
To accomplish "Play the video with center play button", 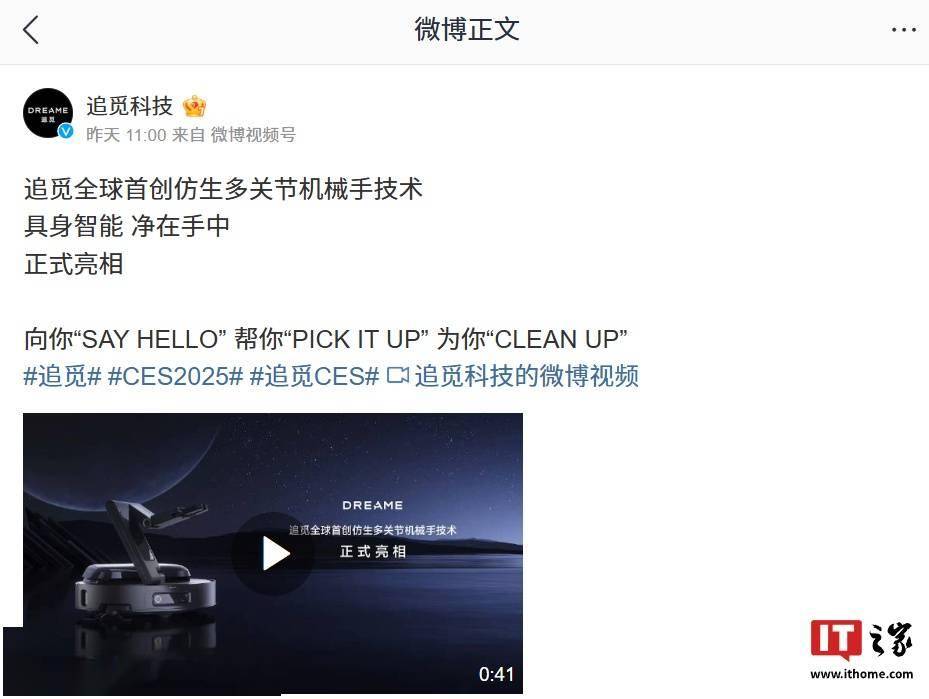I will [x=274, y=554].
